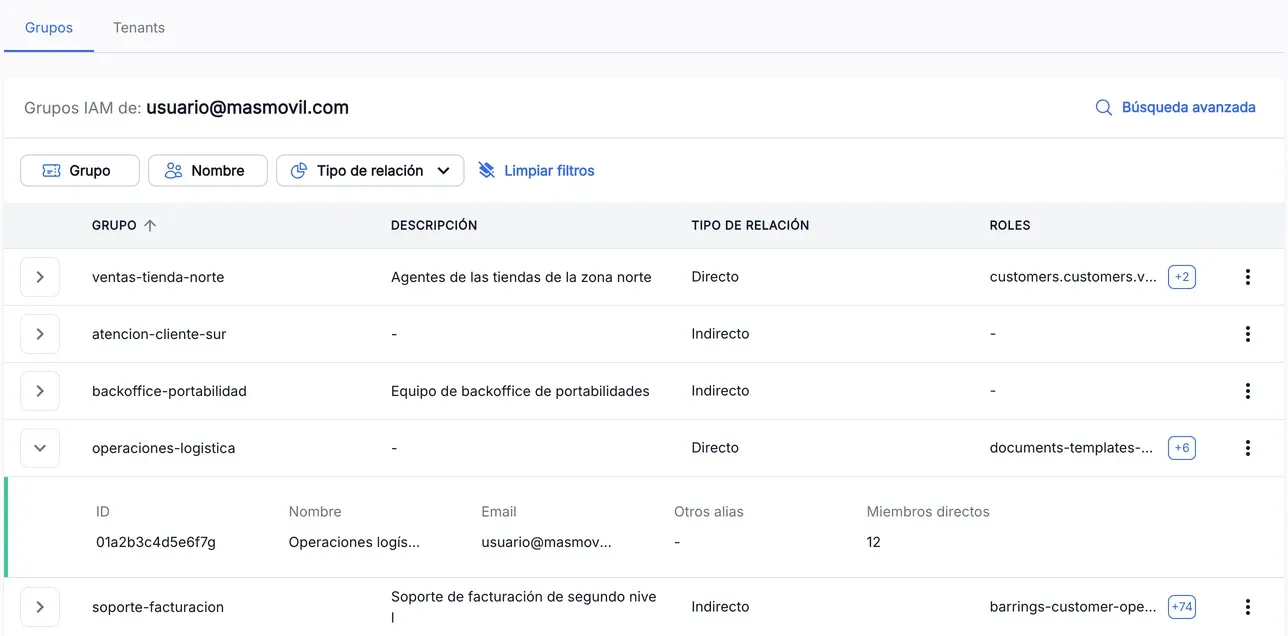Switch to the Tenants tab
Screen dimensions: 1288x636
pos(139,27)
